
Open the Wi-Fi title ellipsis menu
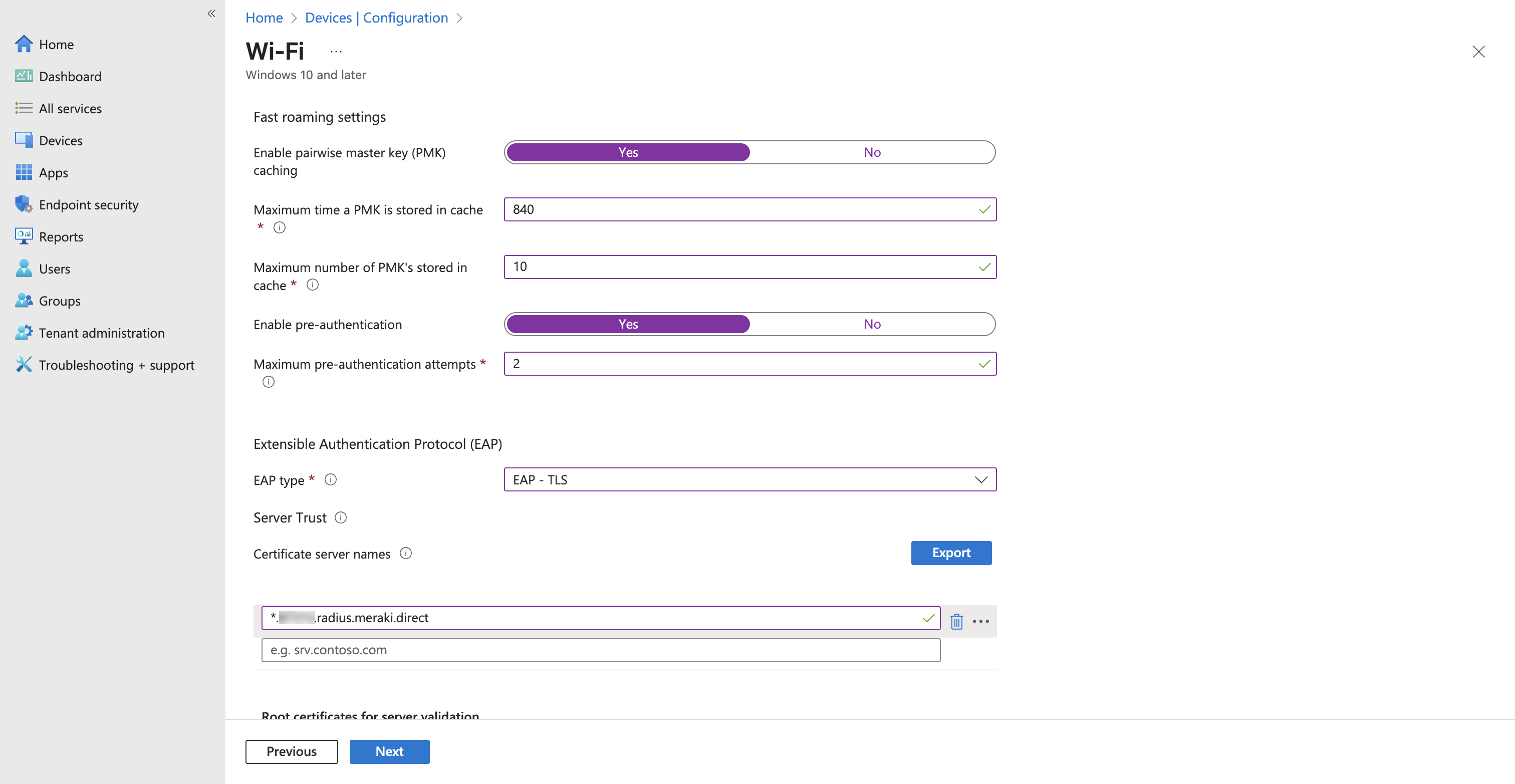tap(336, 52)
